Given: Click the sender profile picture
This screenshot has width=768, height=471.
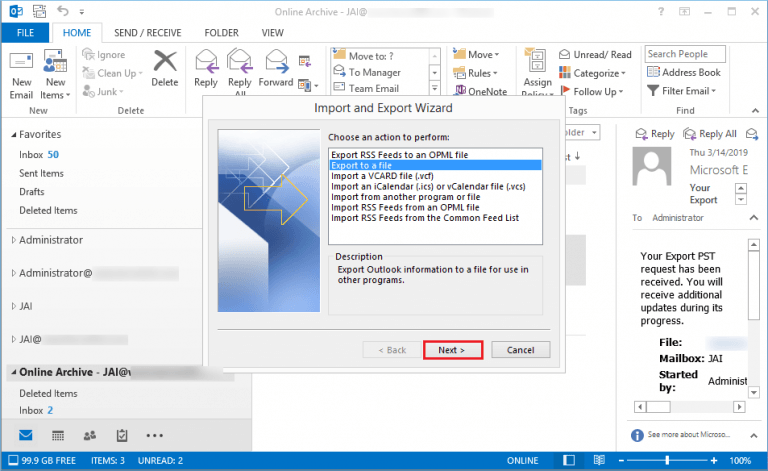Looking at the screenshot, I should click(x=651, y=166).
